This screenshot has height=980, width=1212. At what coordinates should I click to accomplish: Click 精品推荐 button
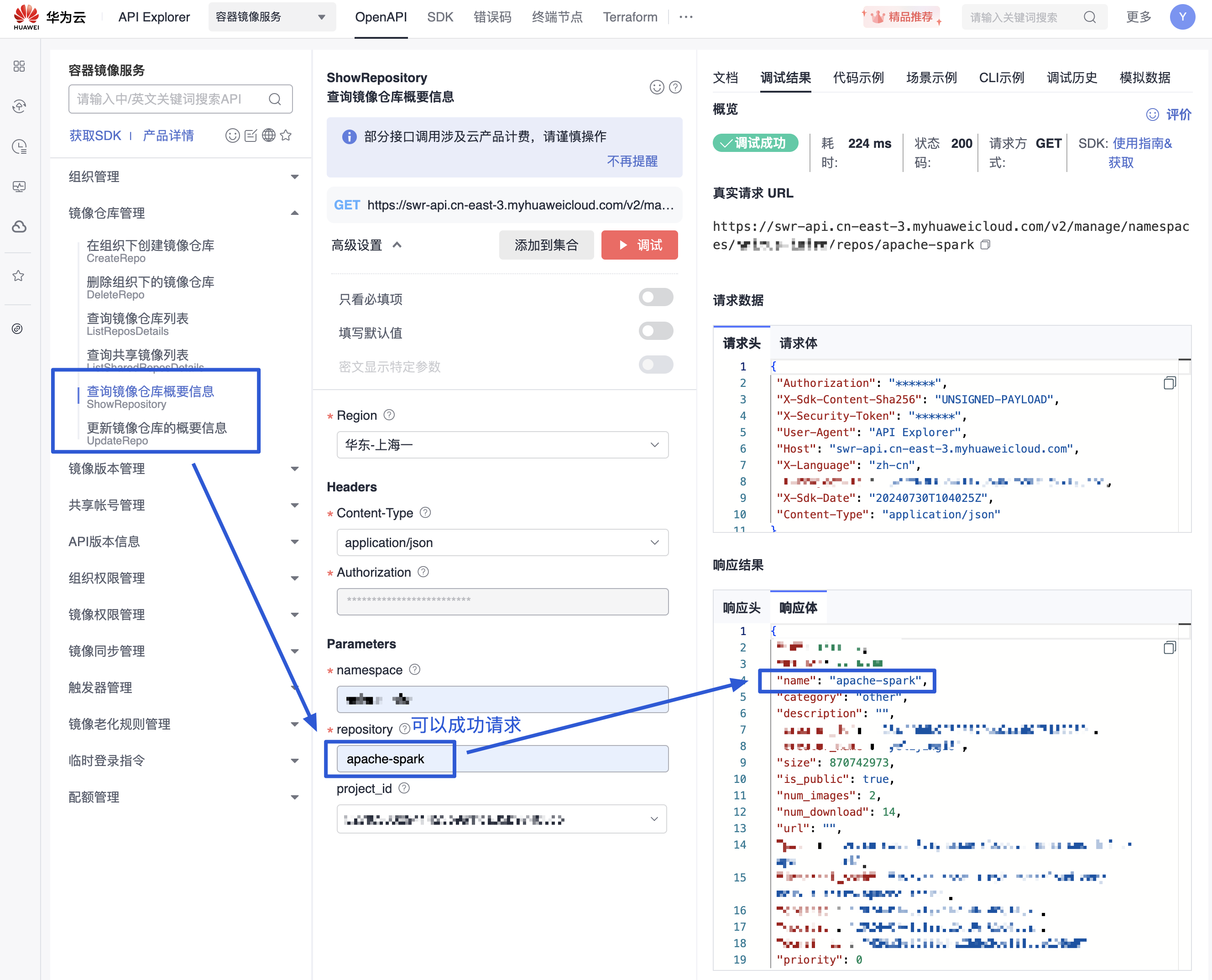pyautogui.click(x=902, y=17)
